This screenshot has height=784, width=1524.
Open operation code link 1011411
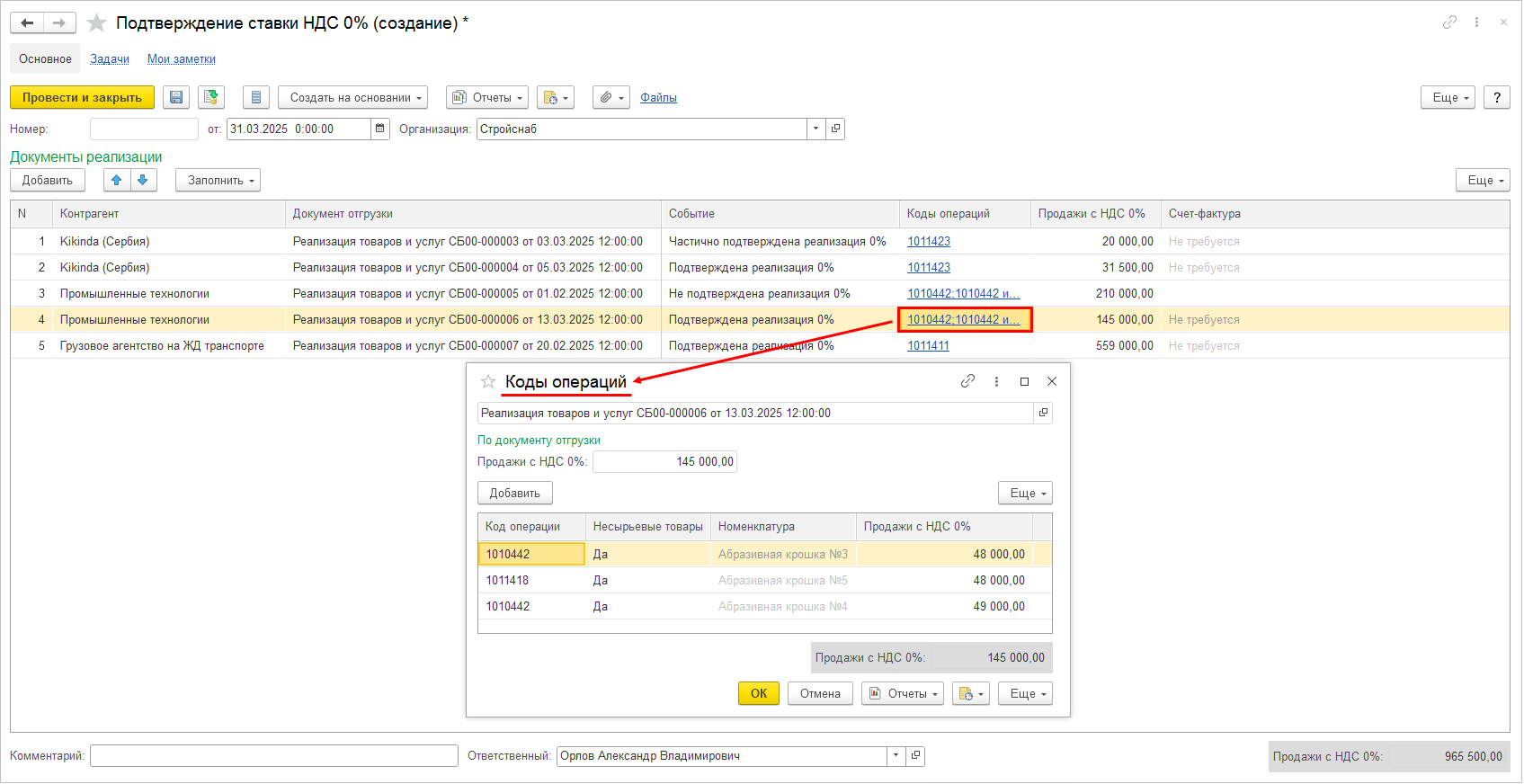tap(928, 346)
